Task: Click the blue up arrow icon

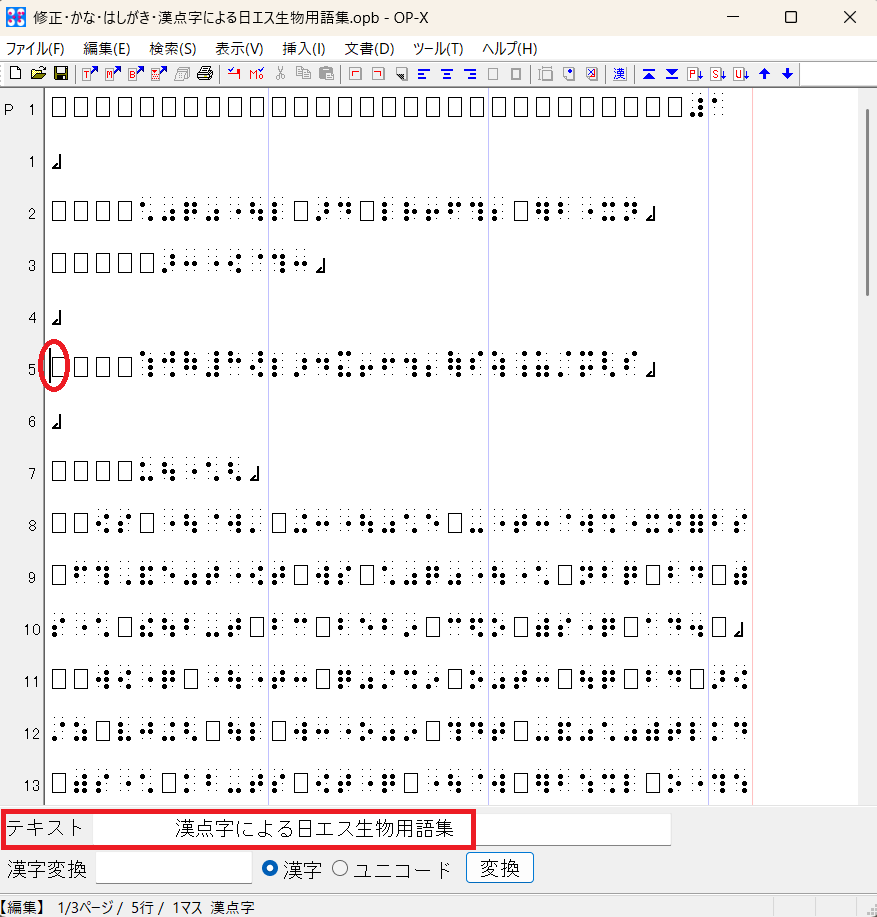Action: pos(765,74)
